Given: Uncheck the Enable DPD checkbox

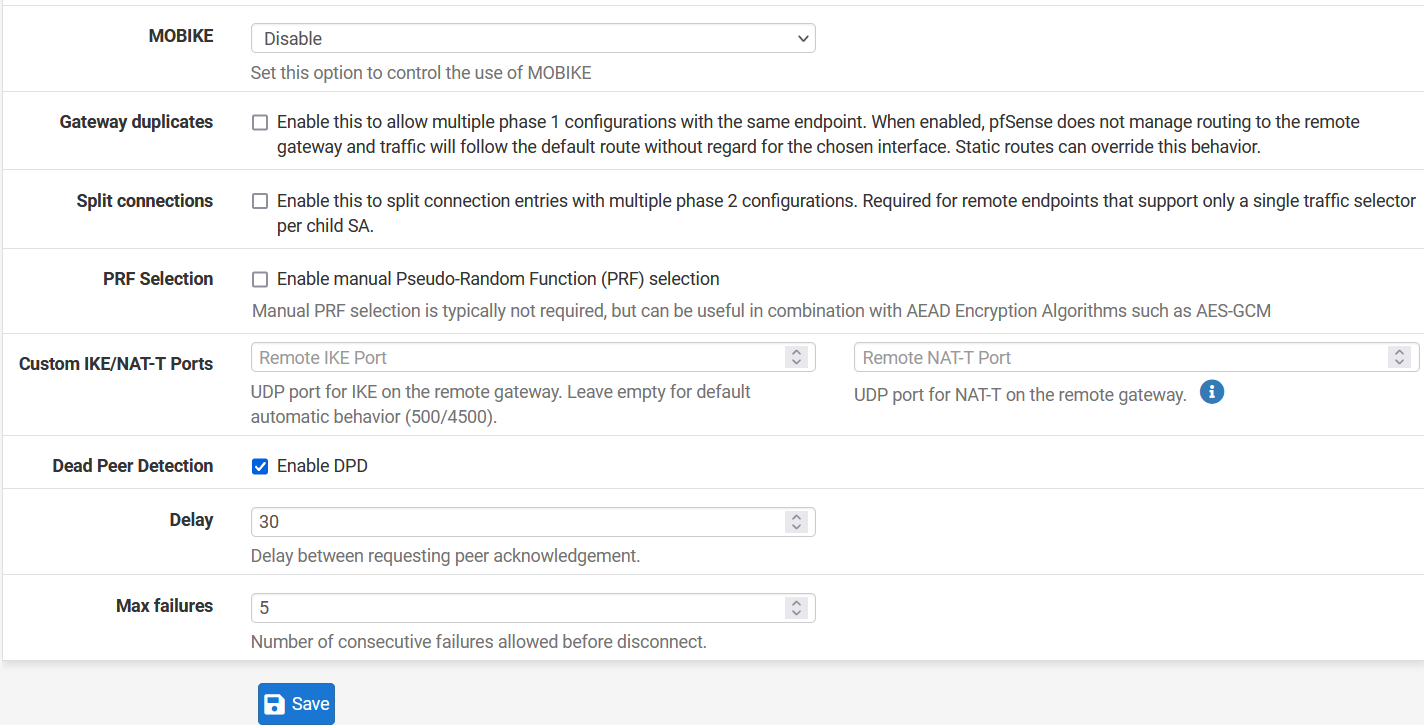Looking at the screenshot, I should tap(260, 466).
